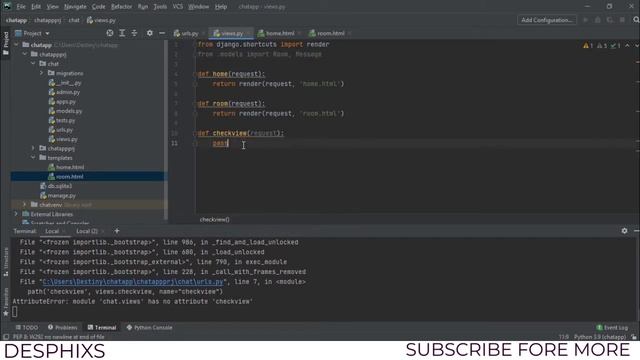Click the chat breadcrumb in the navigation bar
This screenshot has width=640, height=360.
click(x=74, y=20)
